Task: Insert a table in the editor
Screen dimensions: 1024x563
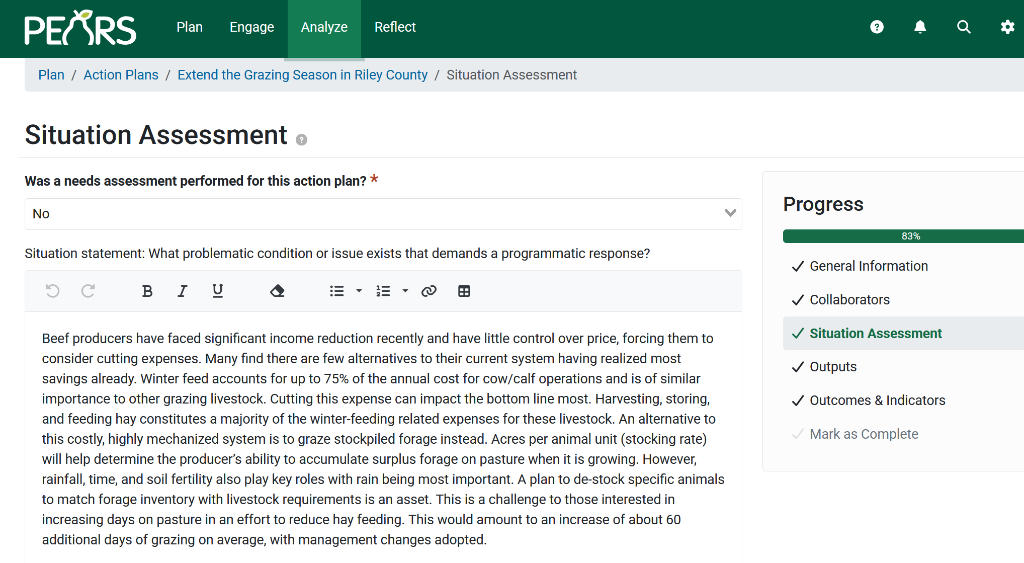Action: pyautogui.click(x=464, y=291)
